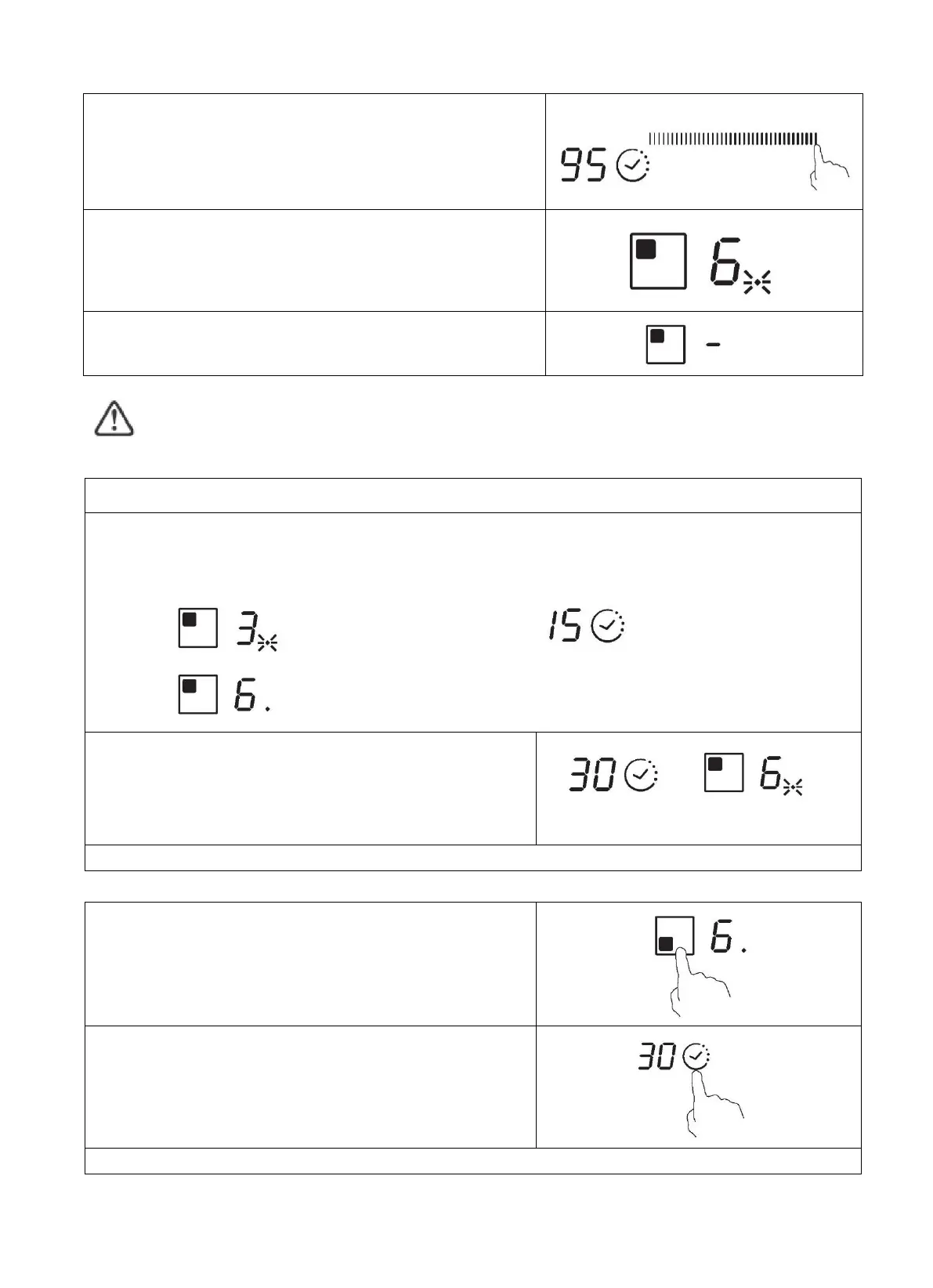Select the zone square right of the 30 timer
This screenshot has height=1288, width=933.
(x=724, y=772)
